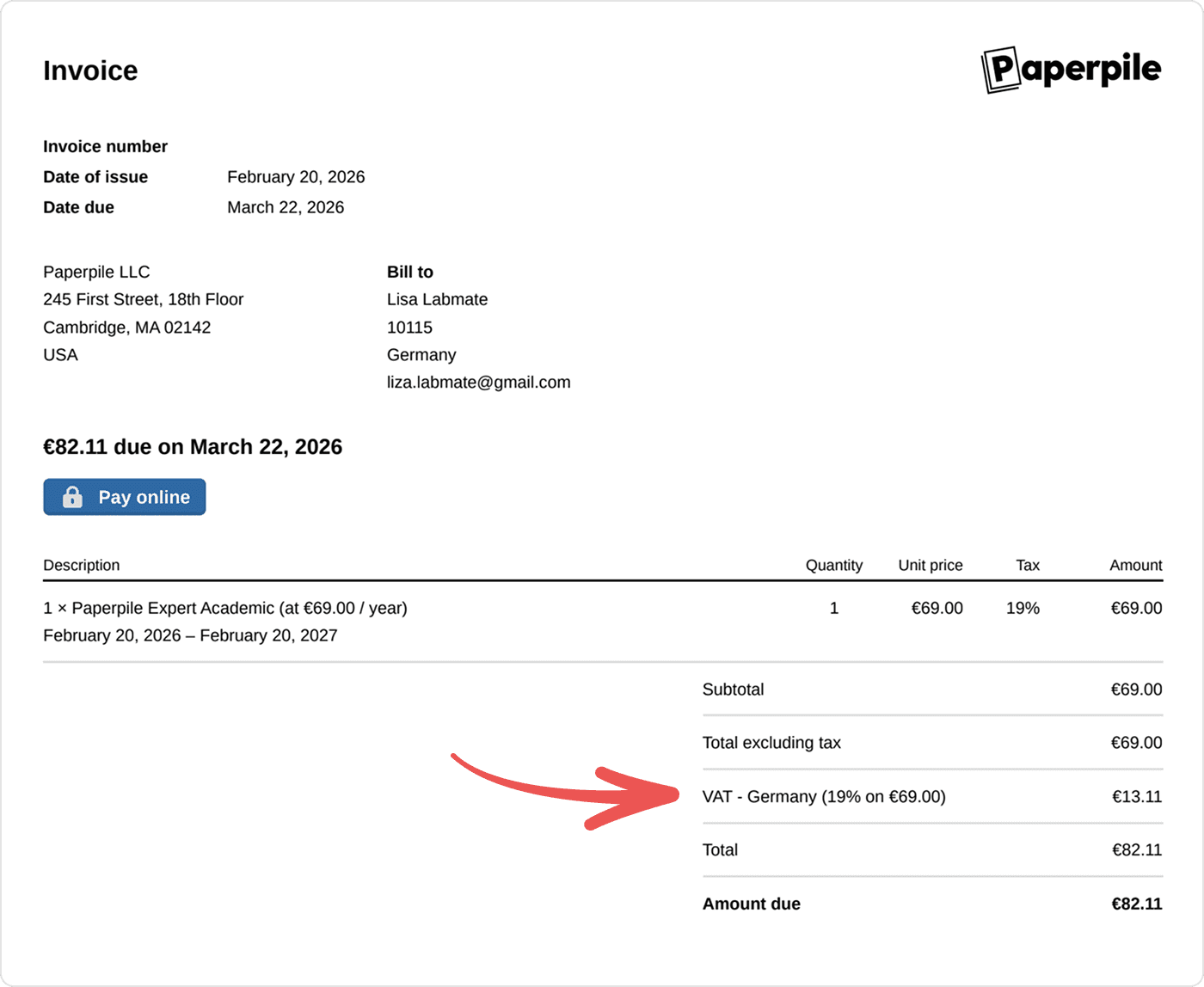The height and width of the screenshot is (987, 1204).
Task: Click the liza.labmate@gmail.com email address
Action: (478, 383)
